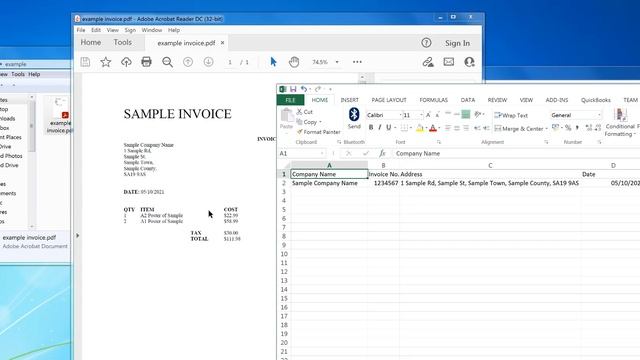Open the Alignment dialog launcher in Excel

coord(546,142)
